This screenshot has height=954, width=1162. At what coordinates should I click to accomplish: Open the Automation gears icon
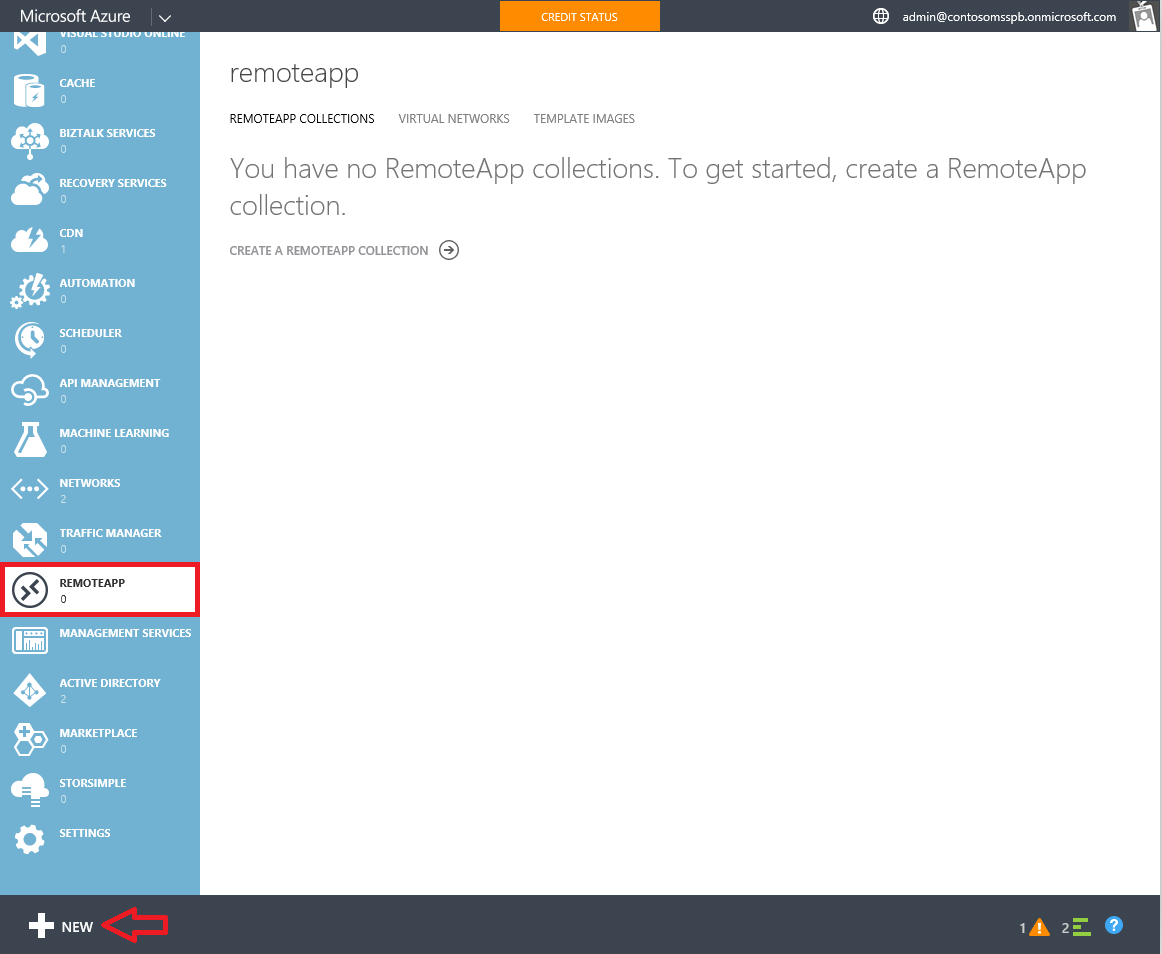30,291
